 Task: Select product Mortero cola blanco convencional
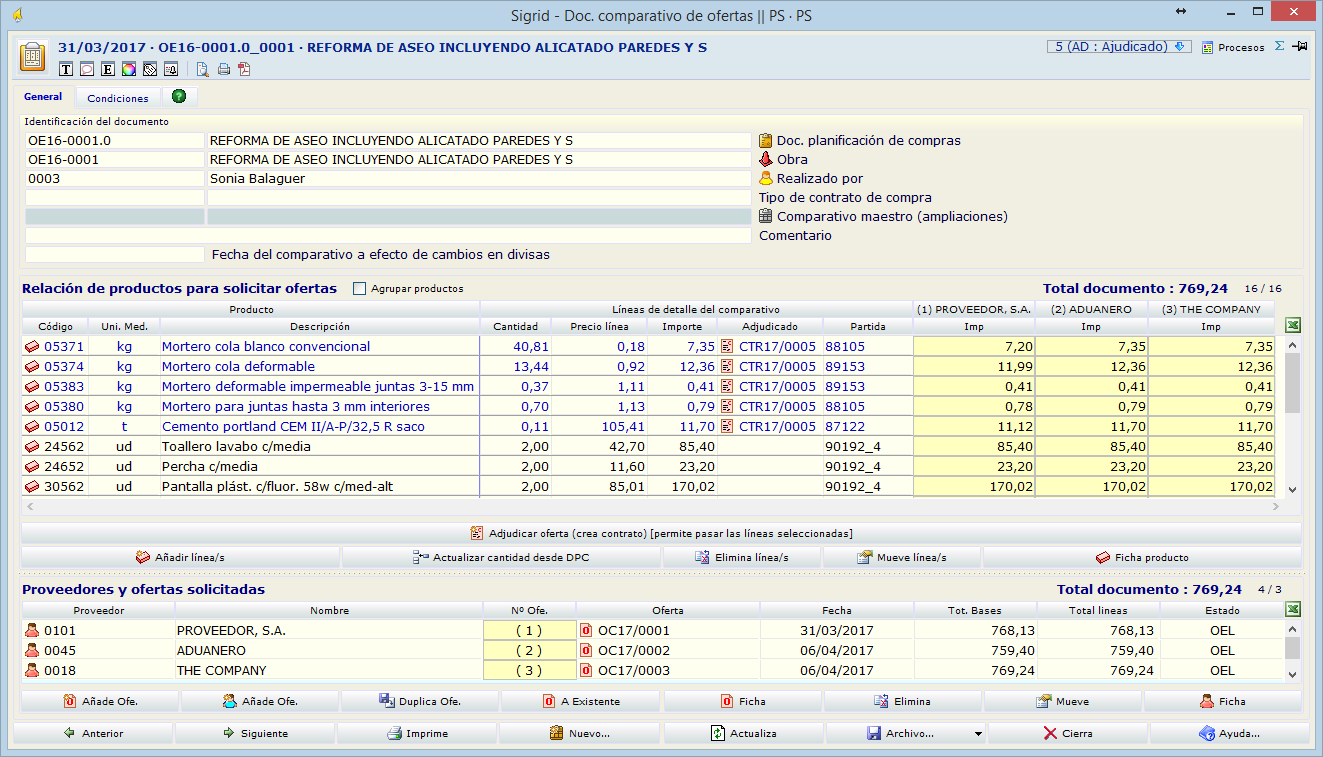pos(266,346)
